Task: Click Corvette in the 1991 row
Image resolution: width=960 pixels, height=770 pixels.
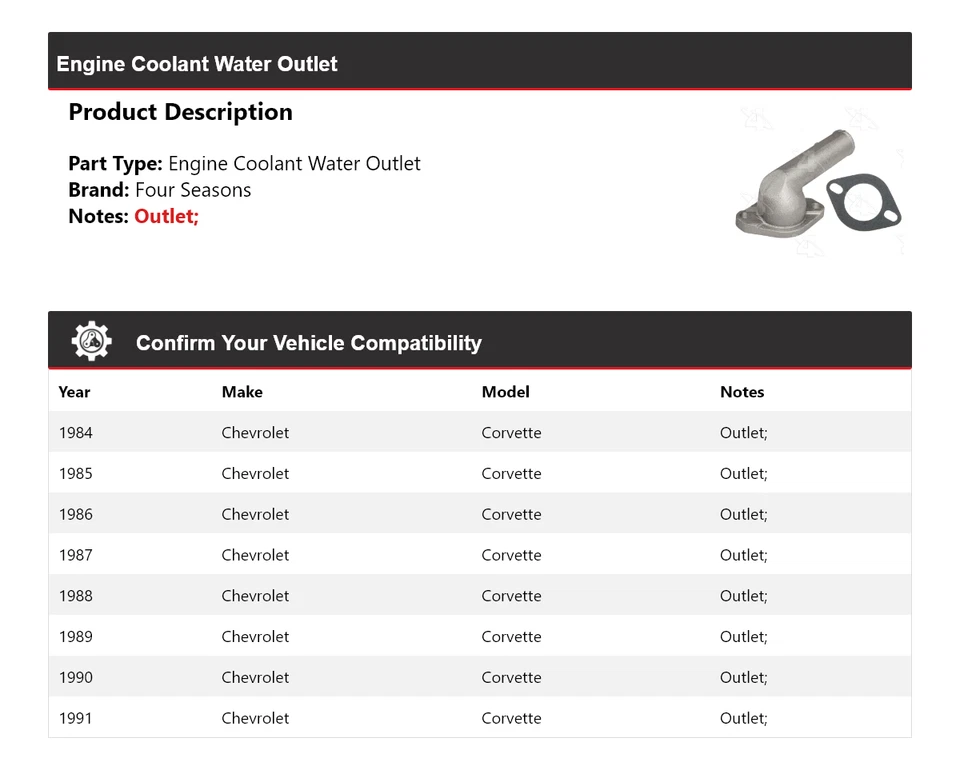Action: tap(511, 718)
